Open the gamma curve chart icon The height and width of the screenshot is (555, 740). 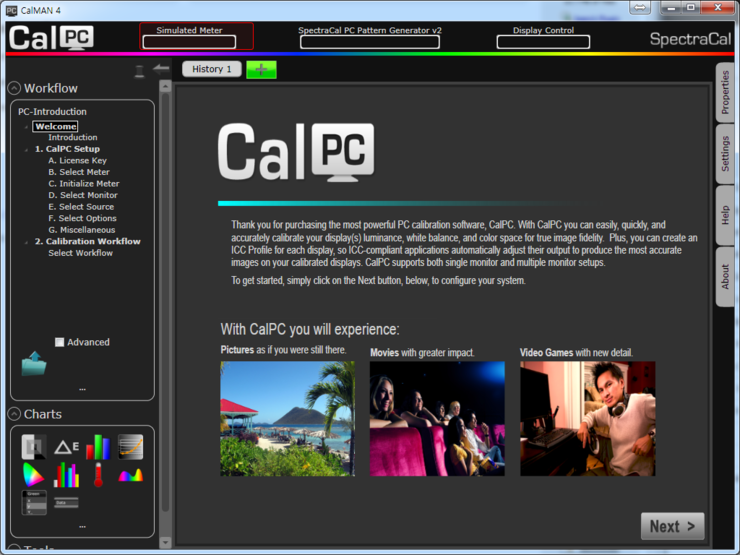pos(130,446)
